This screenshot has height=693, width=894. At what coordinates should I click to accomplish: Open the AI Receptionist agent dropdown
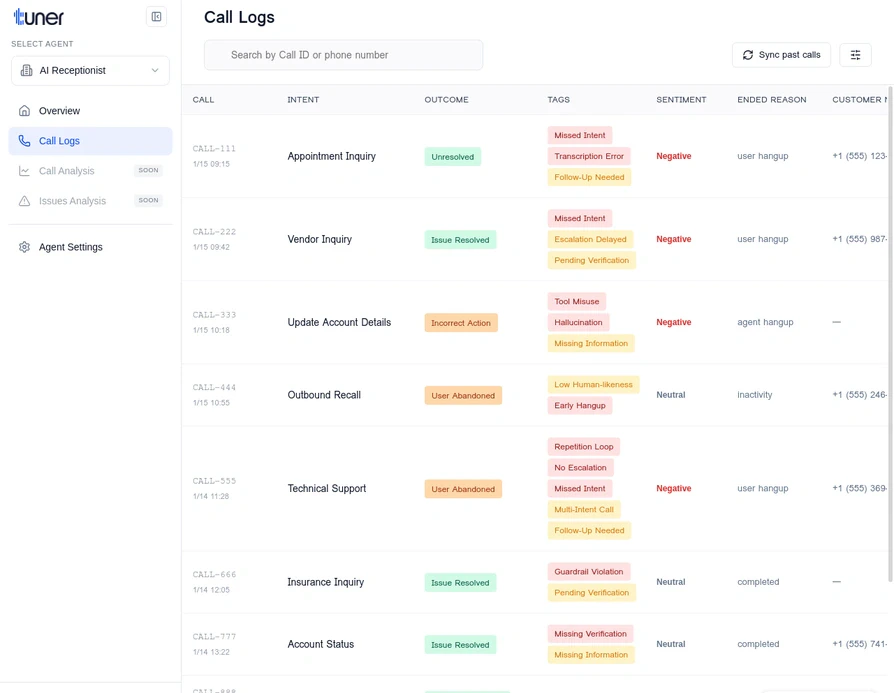(x=90, y=70)
